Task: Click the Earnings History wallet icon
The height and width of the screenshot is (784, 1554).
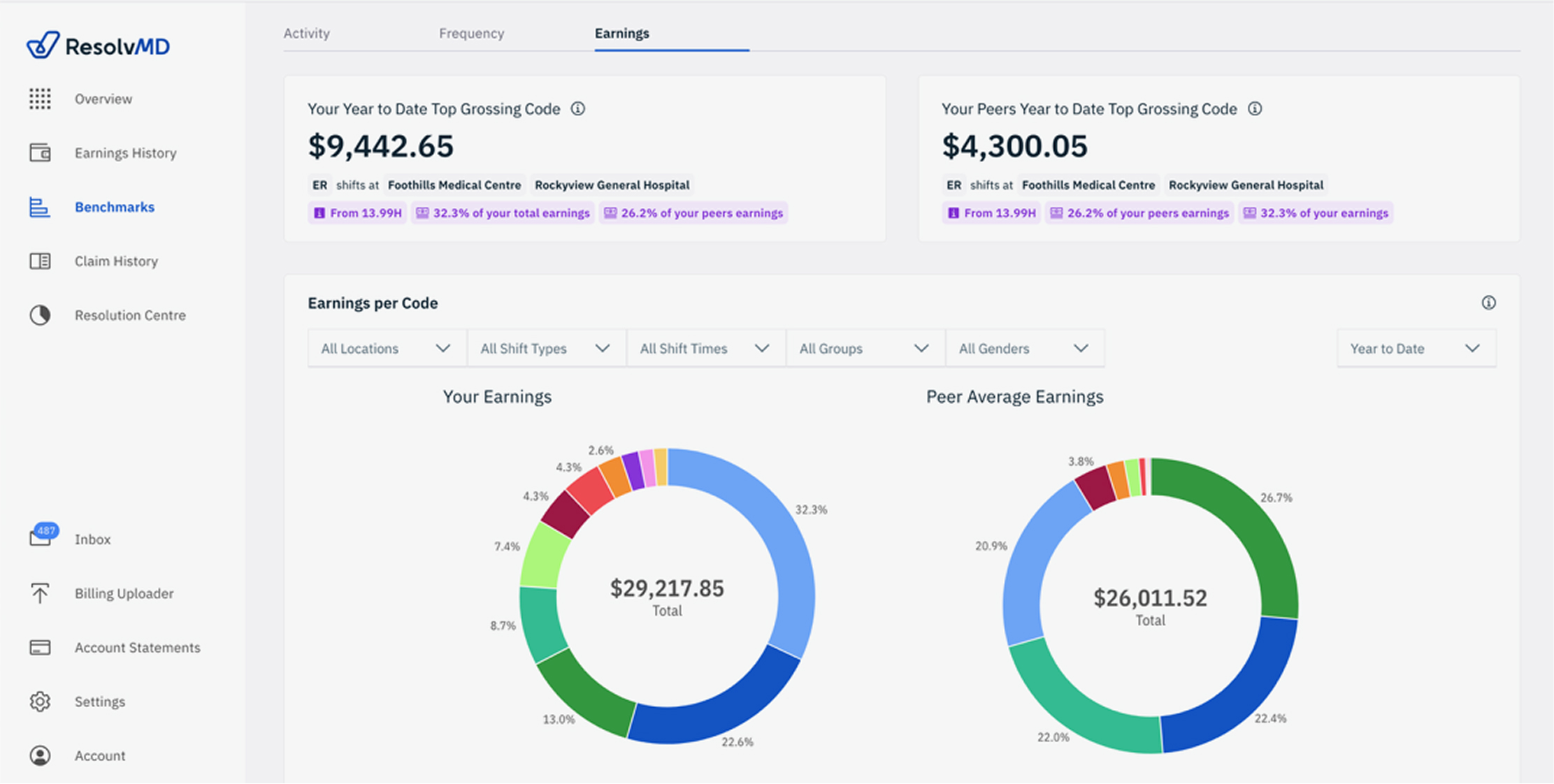Action: 40,152
